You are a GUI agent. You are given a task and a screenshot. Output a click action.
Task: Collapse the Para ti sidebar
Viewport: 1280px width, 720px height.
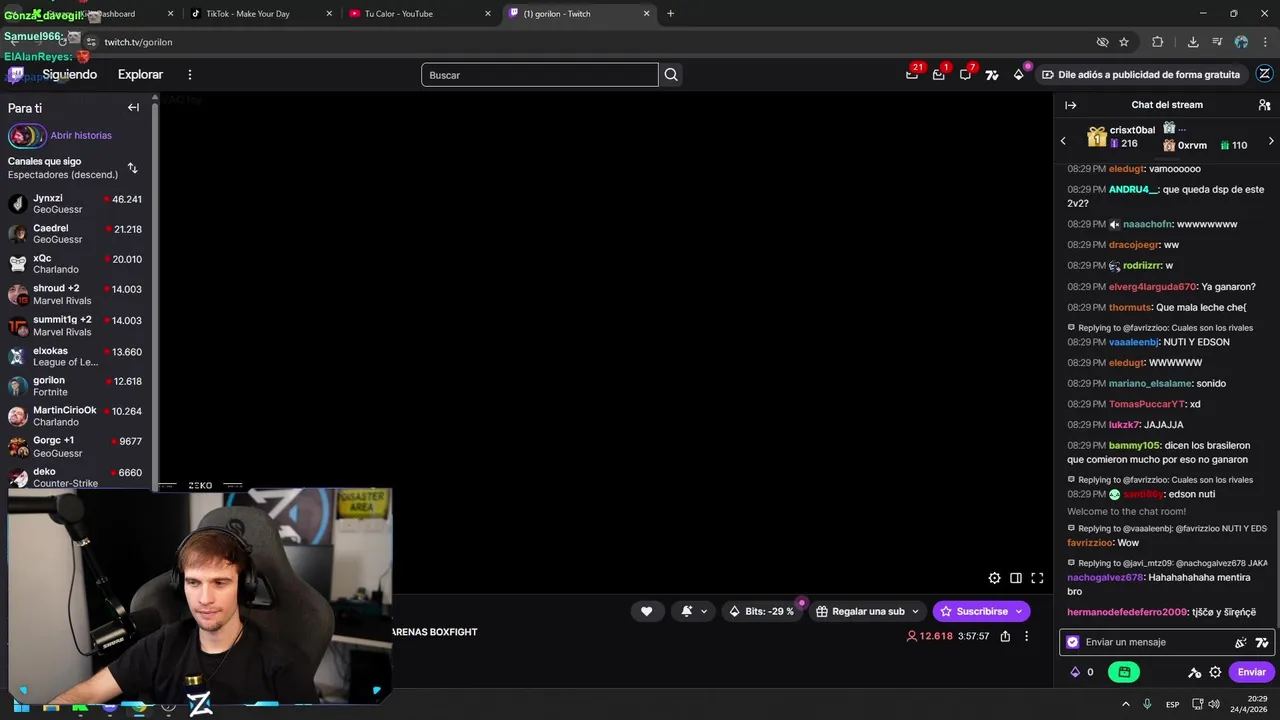point(133,108)
